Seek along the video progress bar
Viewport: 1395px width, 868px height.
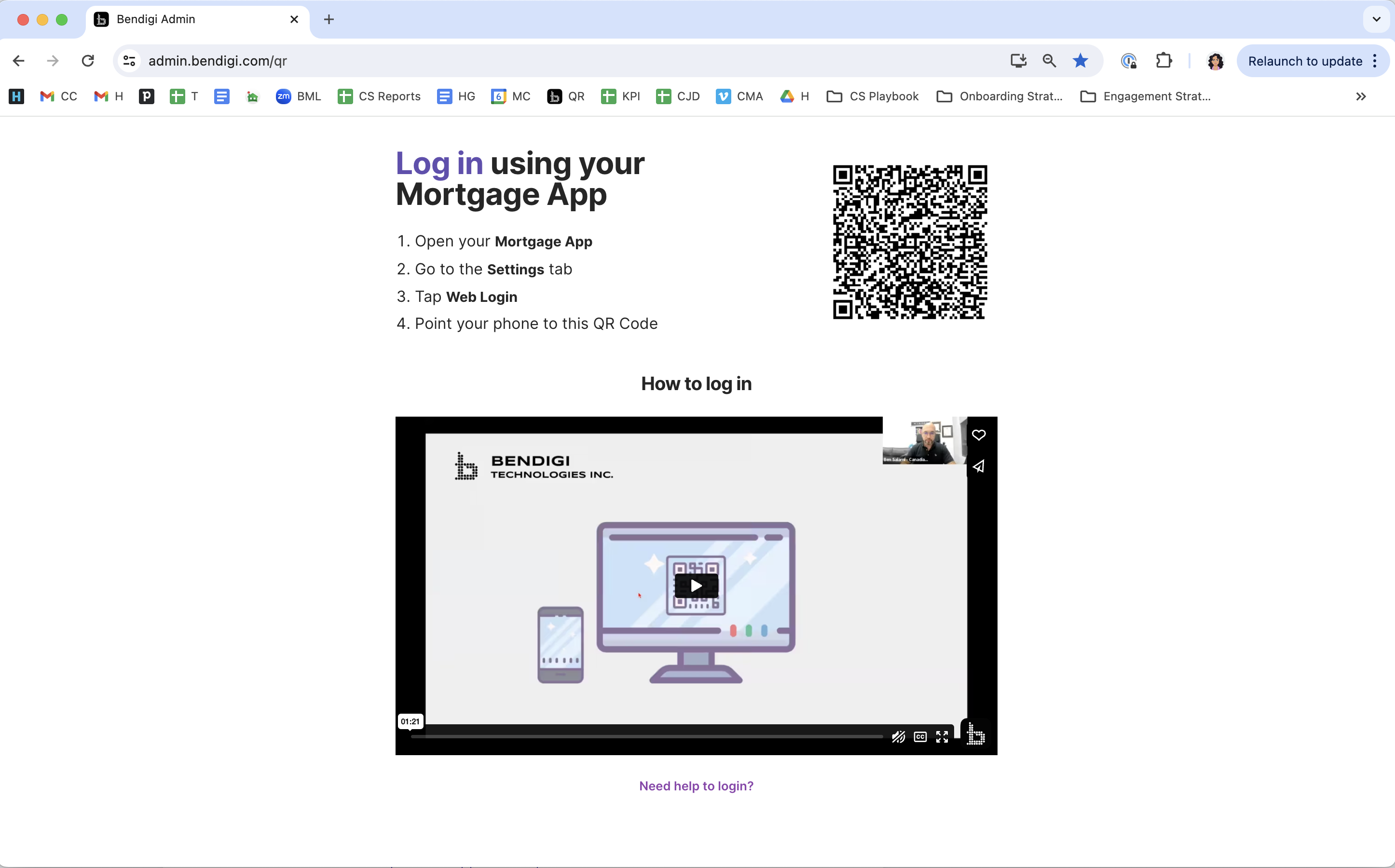click(647, 736)
